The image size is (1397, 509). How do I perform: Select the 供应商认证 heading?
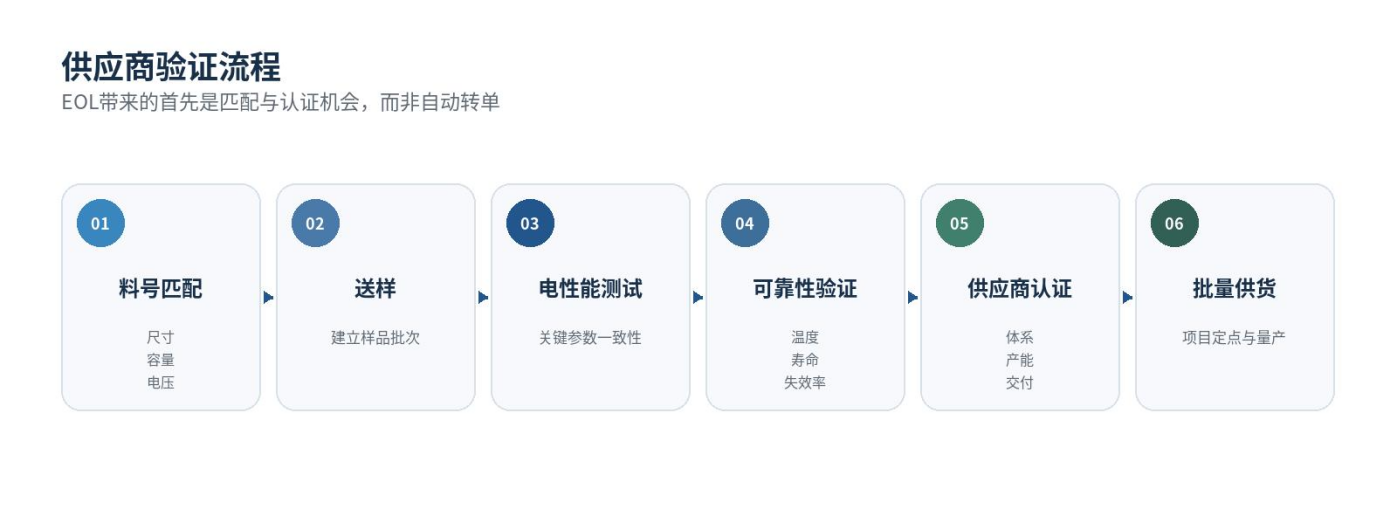point(1020,289)
